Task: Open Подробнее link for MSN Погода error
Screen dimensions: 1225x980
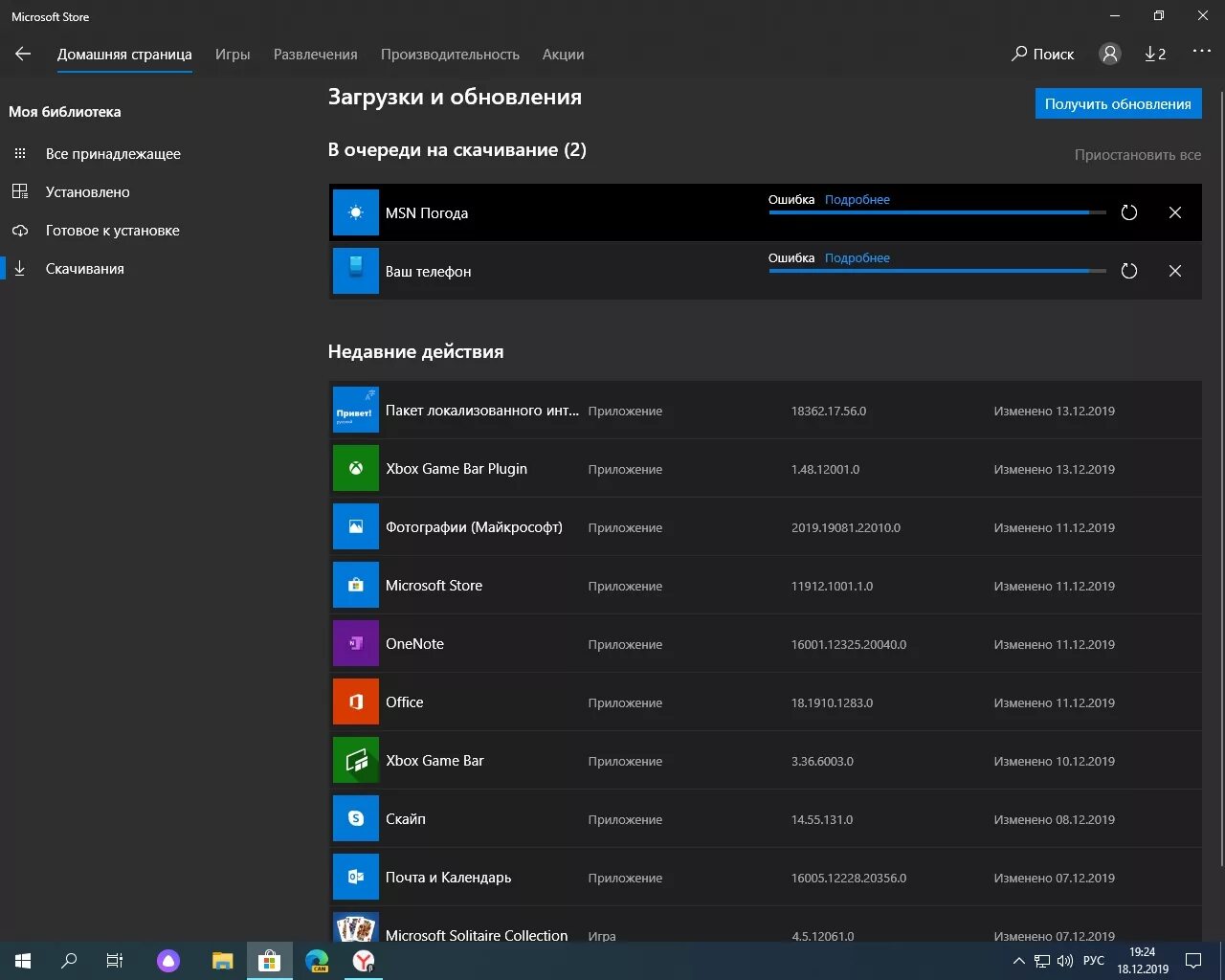Action: coord(857,200)
